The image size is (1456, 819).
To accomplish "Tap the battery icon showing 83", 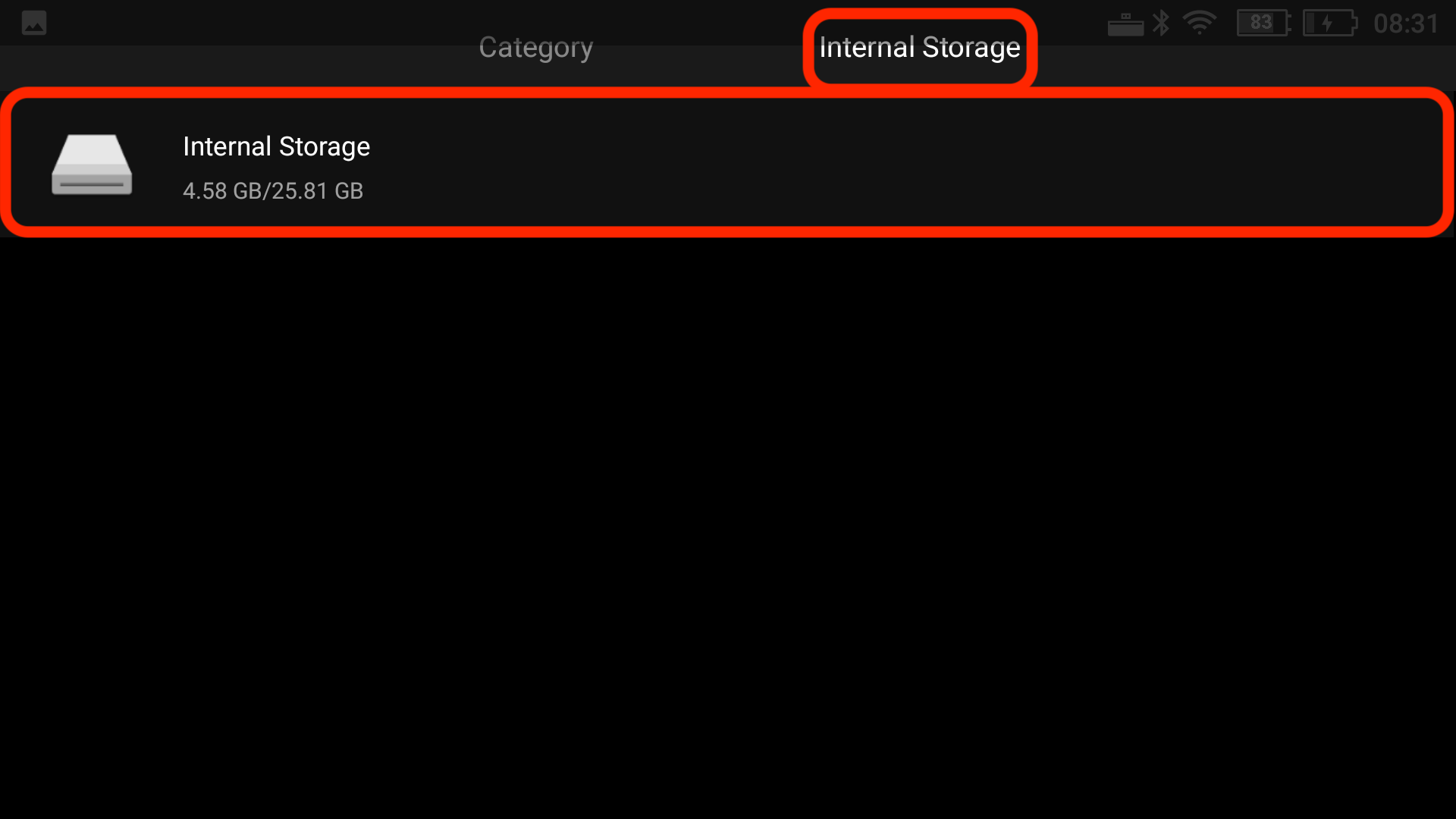I will click(1263, 23).
